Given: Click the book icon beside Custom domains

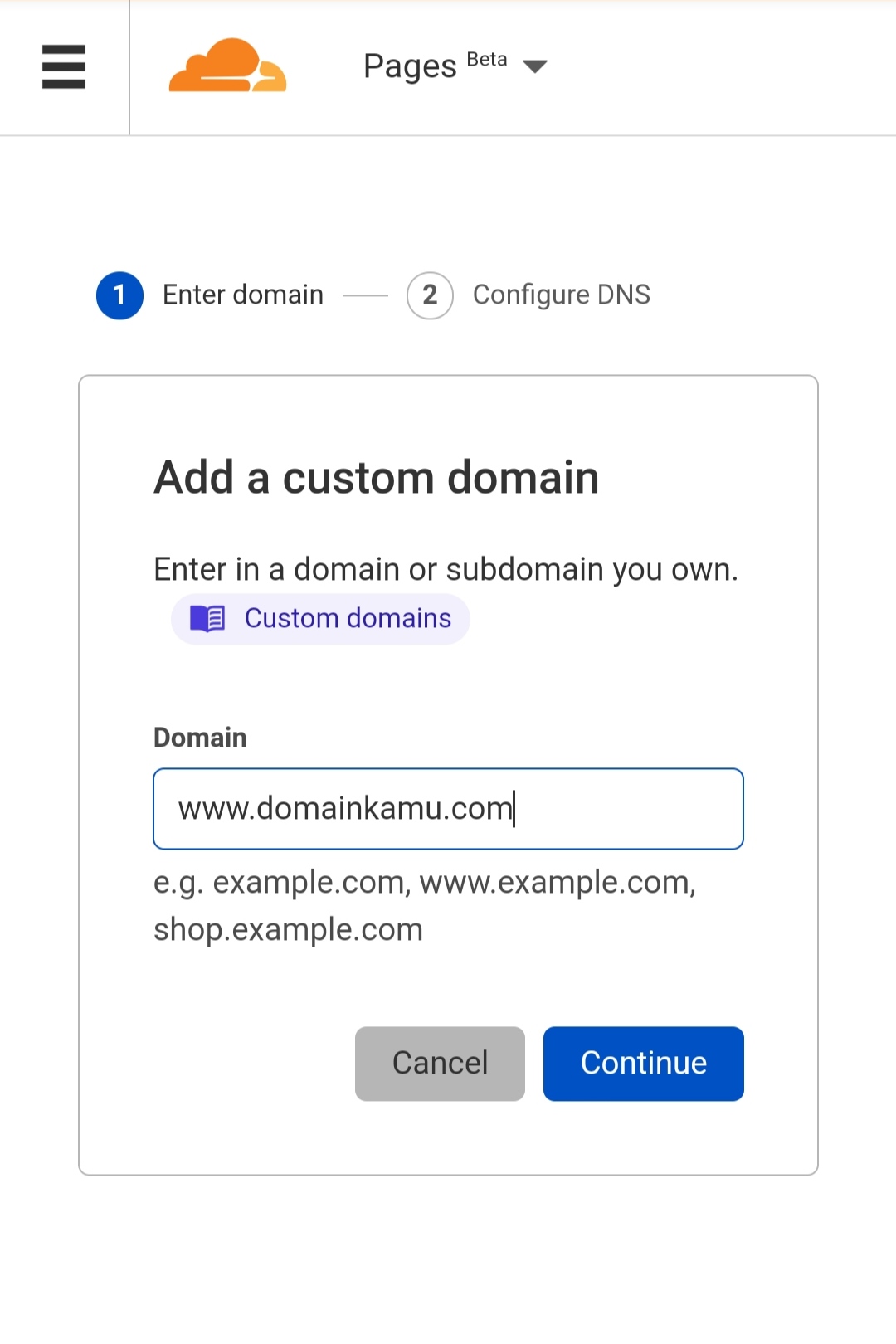Looking at the screenshot, I should coord(207,619).
